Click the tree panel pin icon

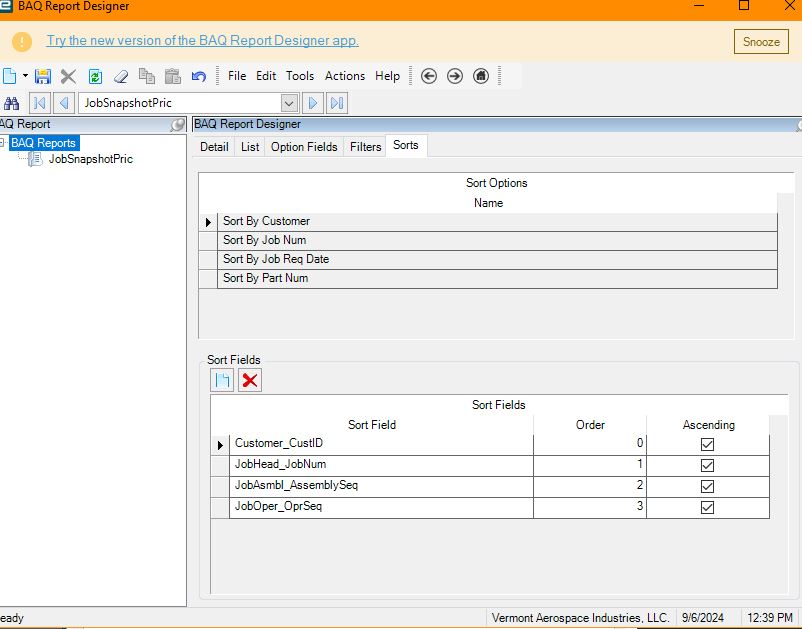[177, 124]
